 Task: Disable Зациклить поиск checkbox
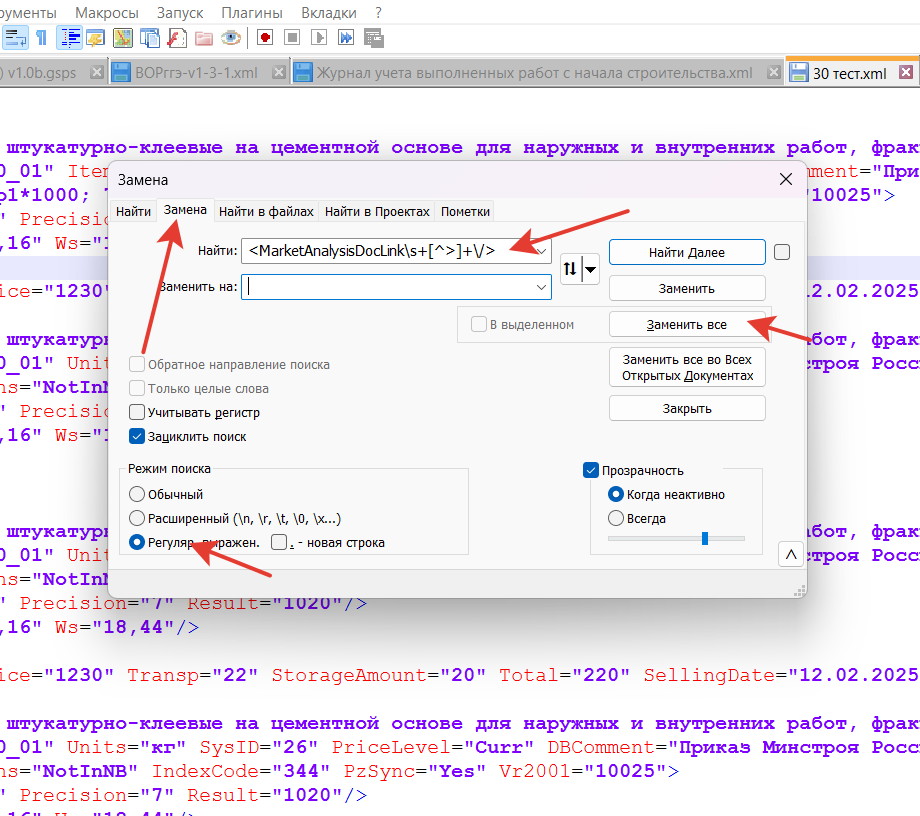coord(137,436)
